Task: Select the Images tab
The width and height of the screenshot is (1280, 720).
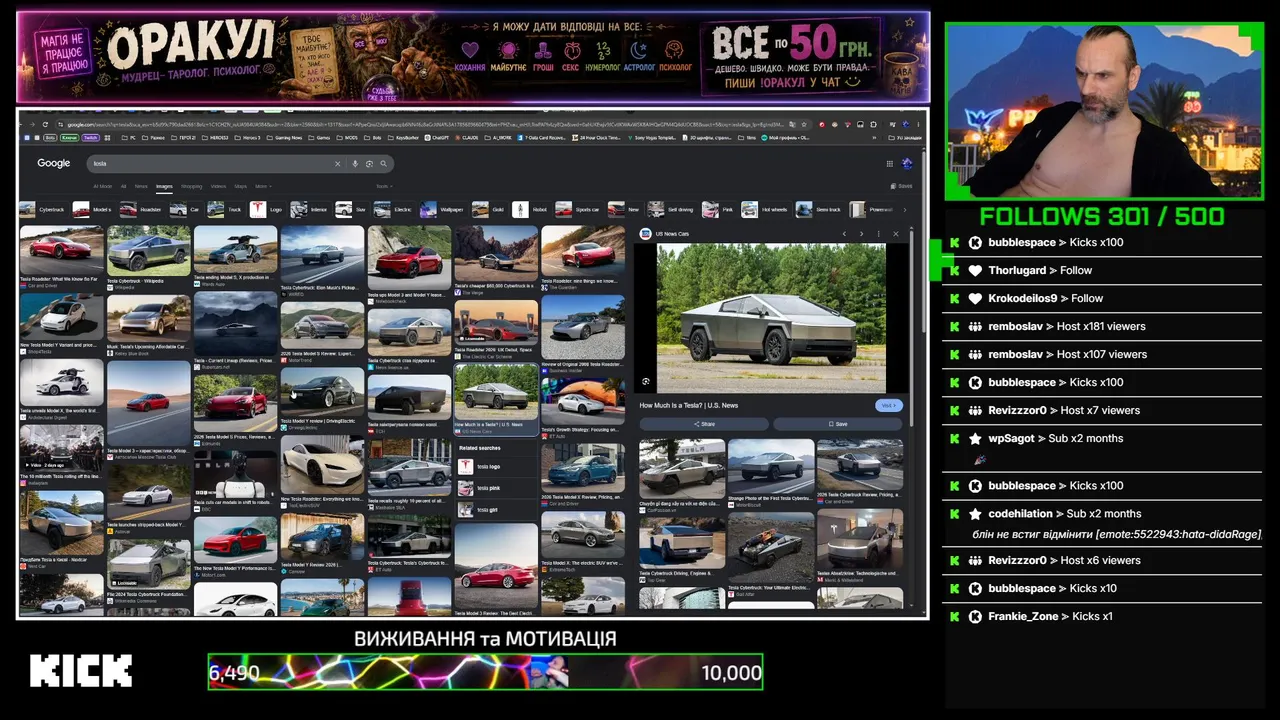Action: (x=164, y=186)
